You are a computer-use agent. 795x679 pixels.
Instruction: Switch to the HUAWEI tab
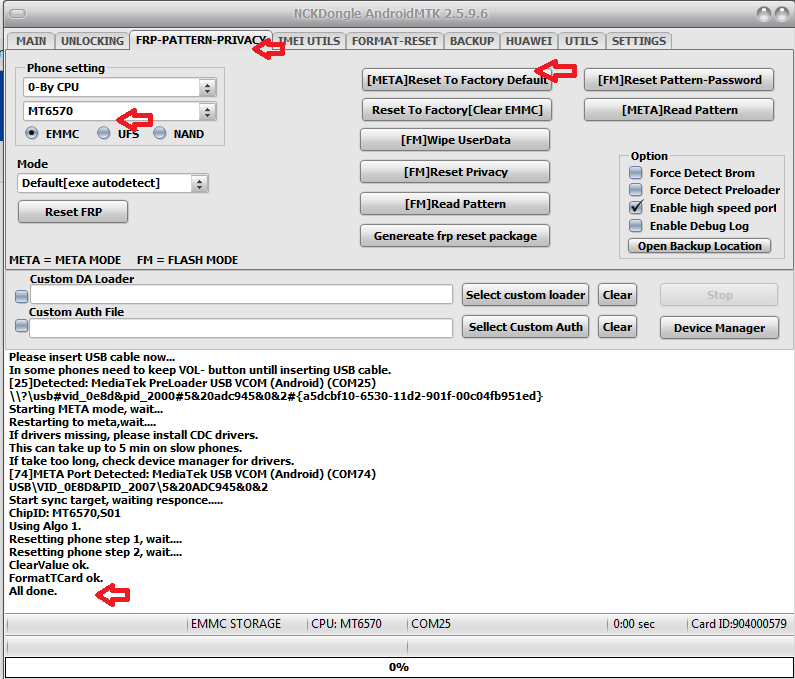tap(529, 41)
